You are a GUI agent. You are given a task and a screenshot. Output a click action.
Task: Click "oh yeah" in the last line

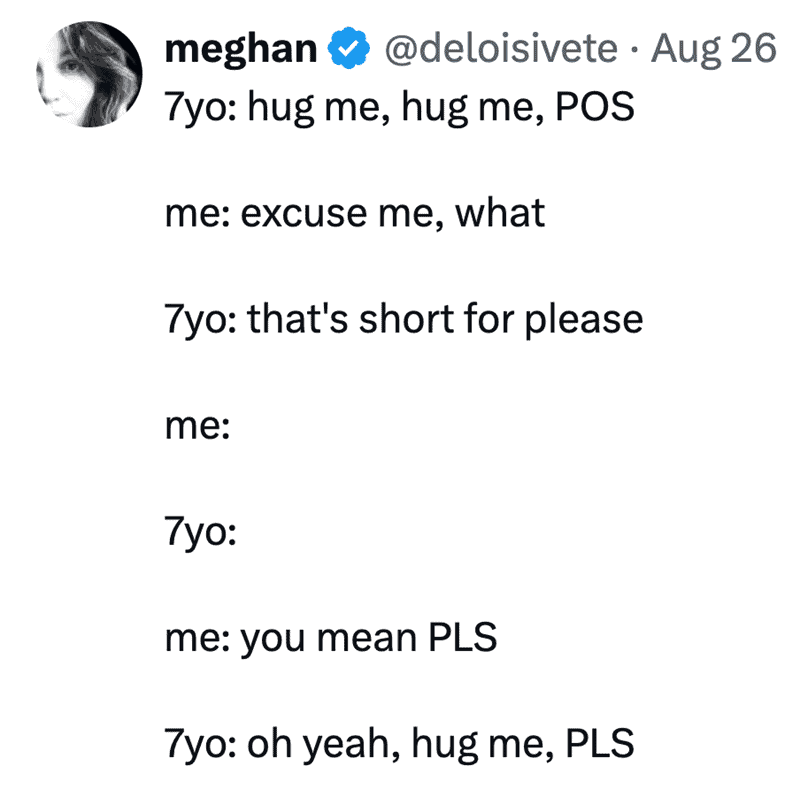pos(319,745)
